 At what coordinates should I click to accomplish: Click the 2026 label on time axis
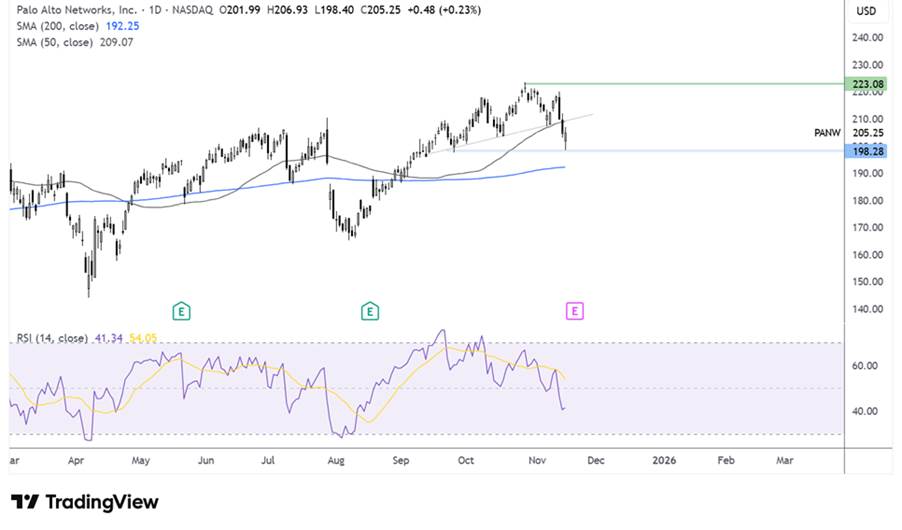point(664,460)
